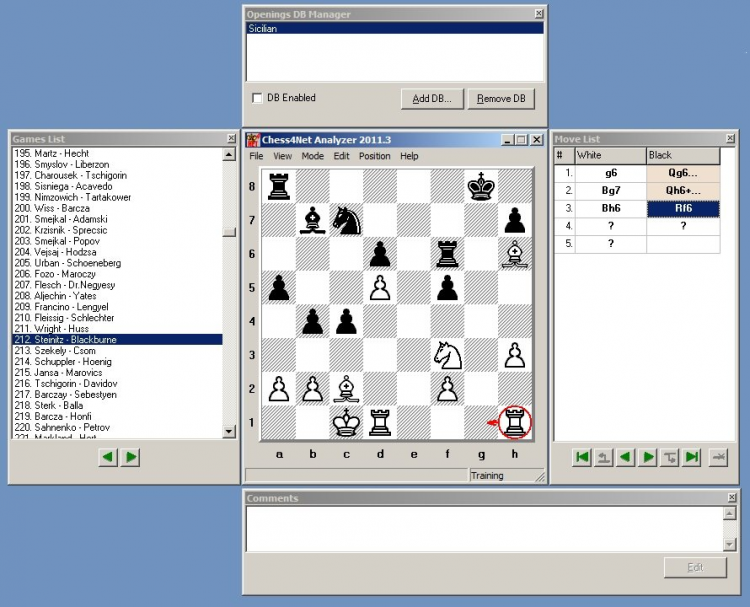Click the Comments box scroll down arrow
Screen dimensions: 750x607
(729, 544)
